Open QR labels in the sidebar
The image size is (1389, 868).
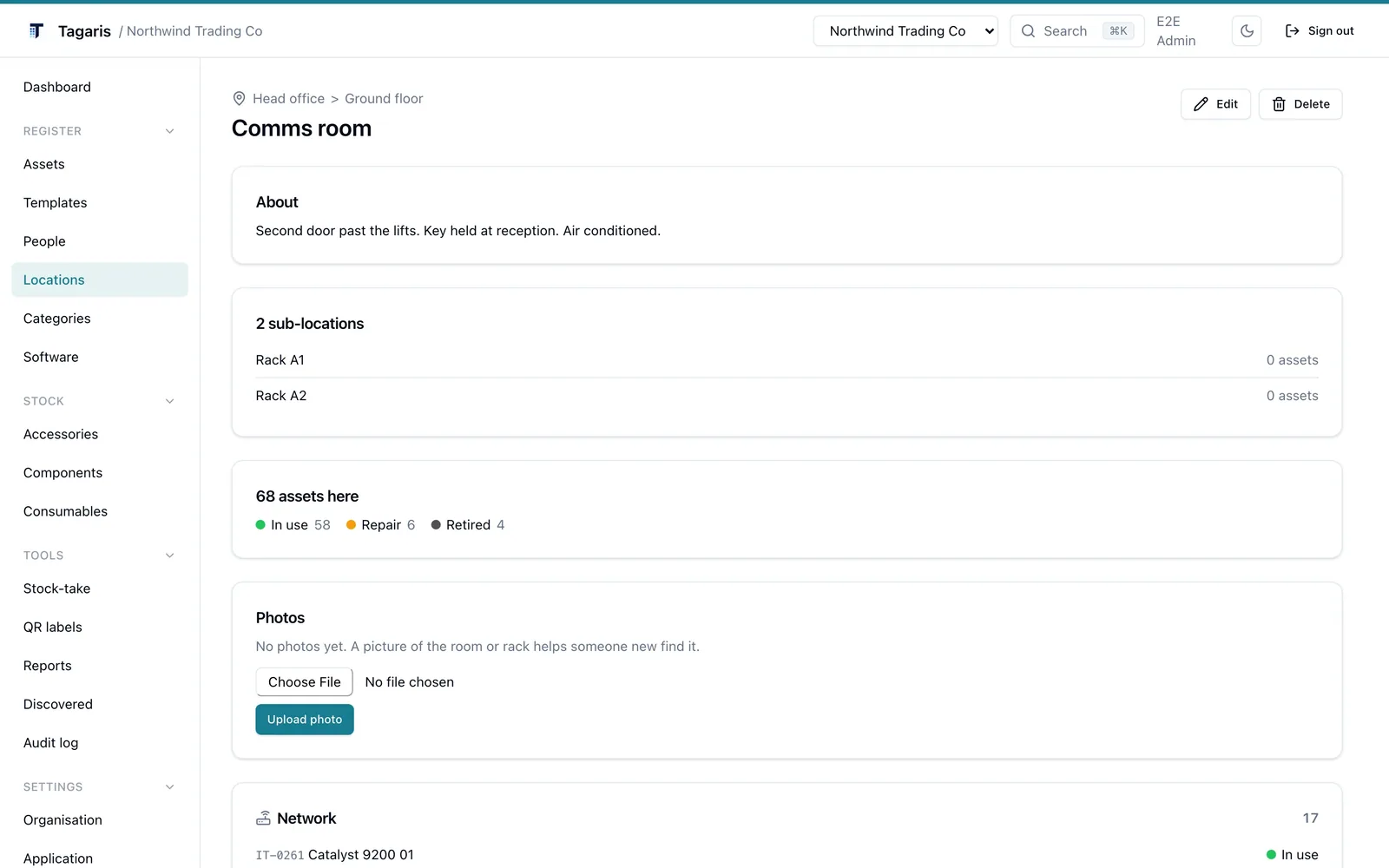100,628
